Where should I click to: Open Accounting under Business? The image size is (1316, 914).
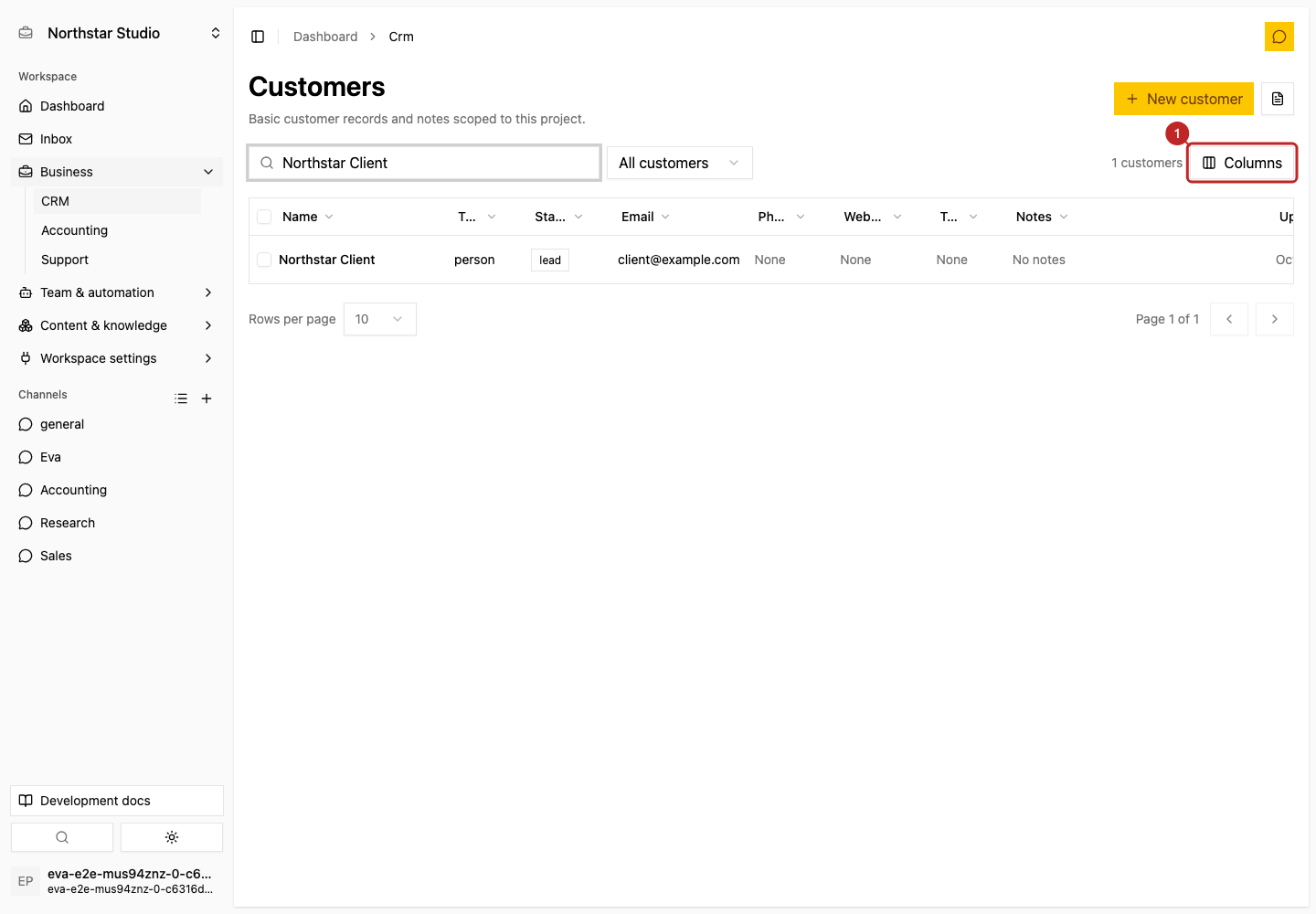[x=117, y=230]
